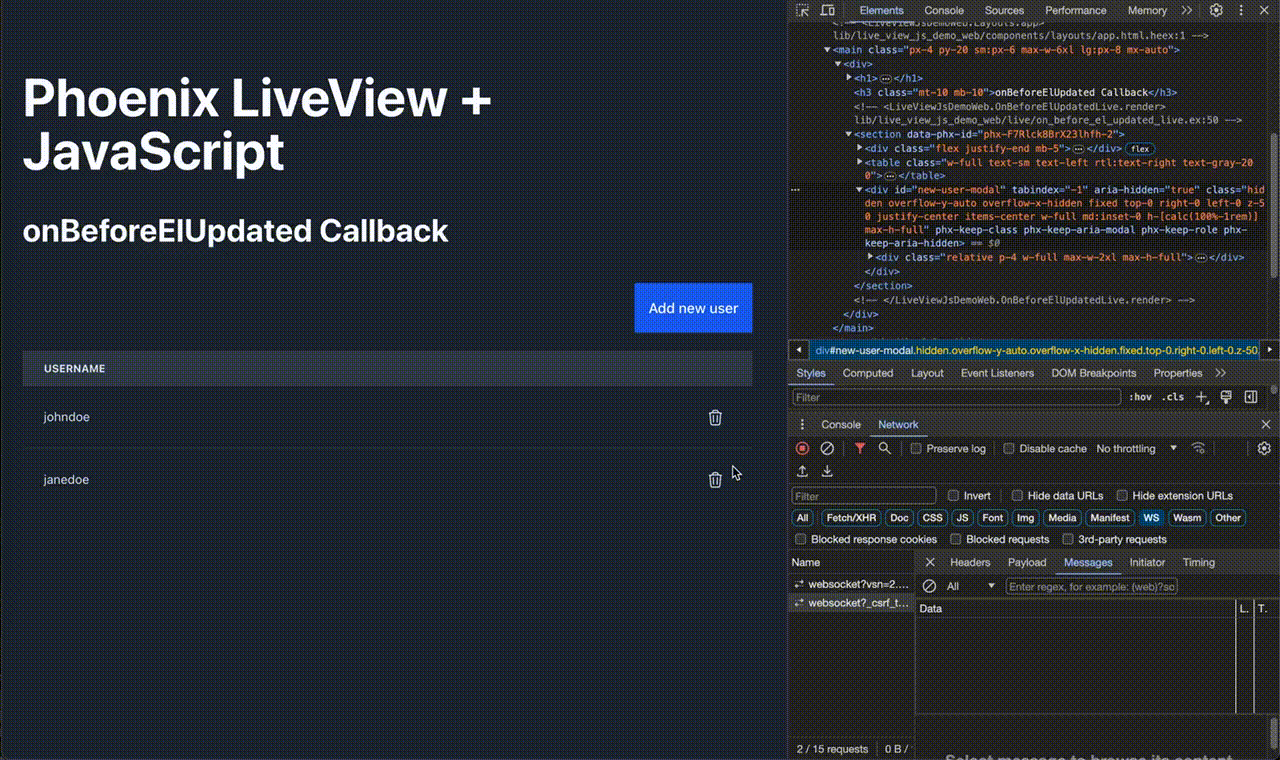
Task: Switch to the Computed styles tab
Action: tap(867, 373)
